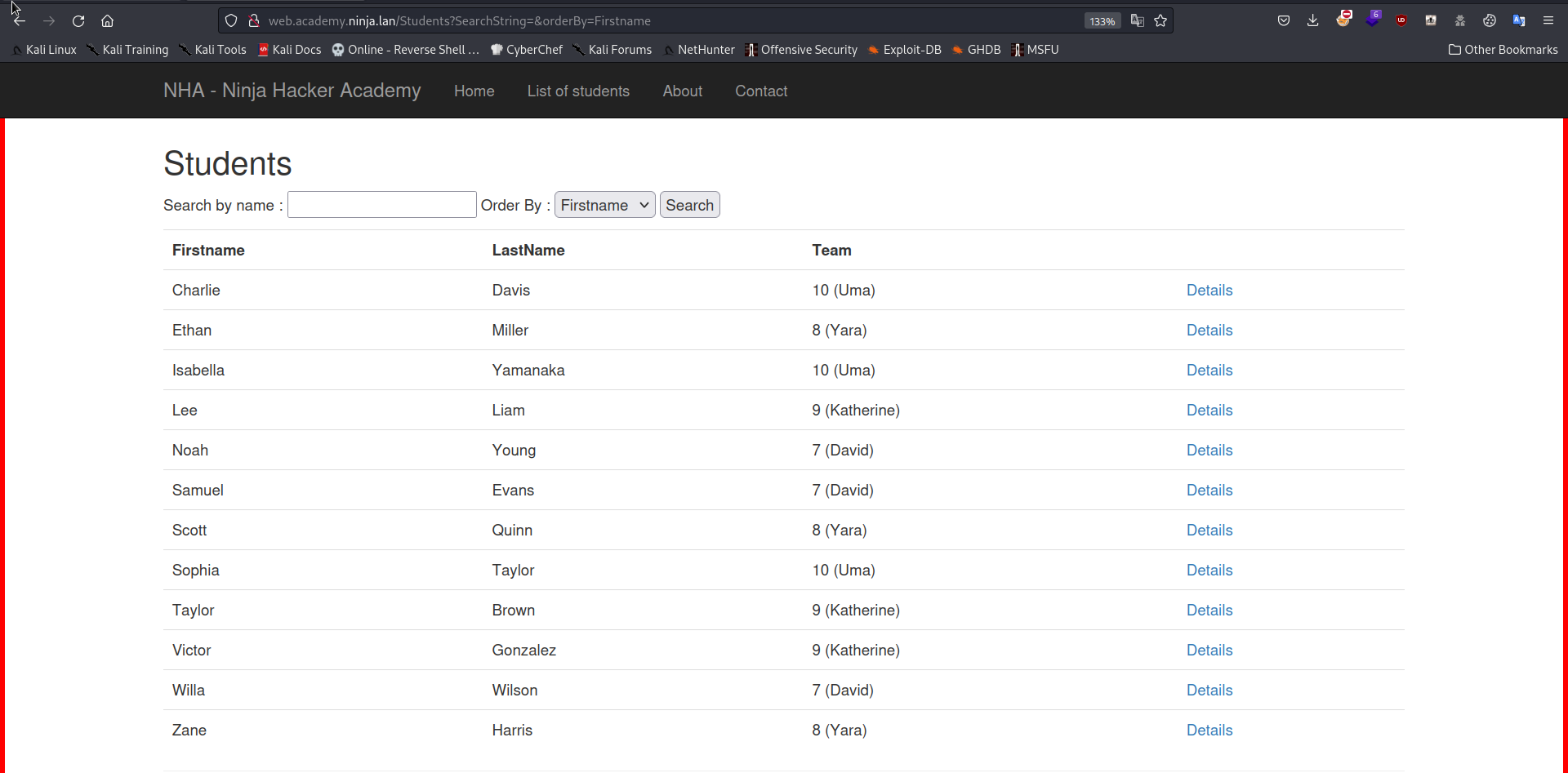Open the FoxyProxy extension
The image size is (1568, 773).
(x=1344, y=20)
